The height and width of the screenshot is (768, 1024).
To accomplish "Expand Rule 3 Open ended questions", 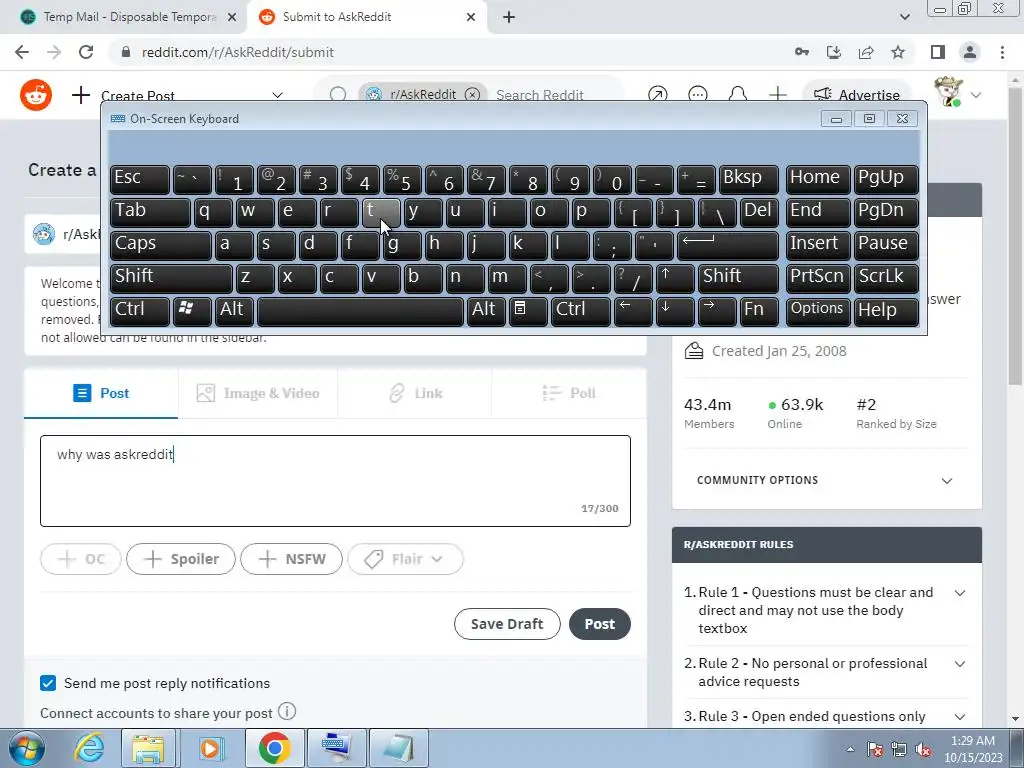I will click(x=959, y=717).
